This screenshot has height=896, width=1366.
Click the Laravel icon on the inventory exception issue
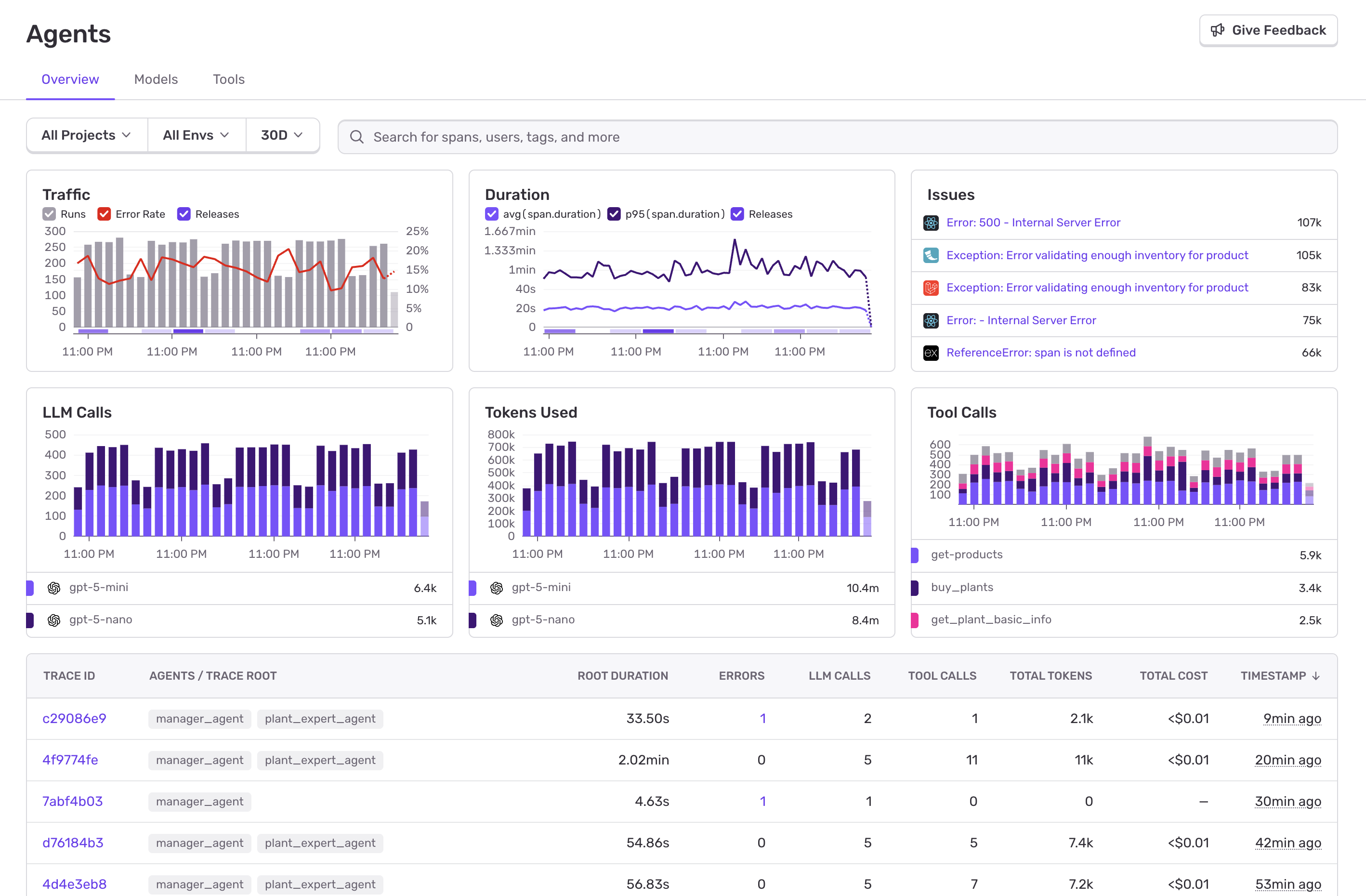[x=931, y=288]
